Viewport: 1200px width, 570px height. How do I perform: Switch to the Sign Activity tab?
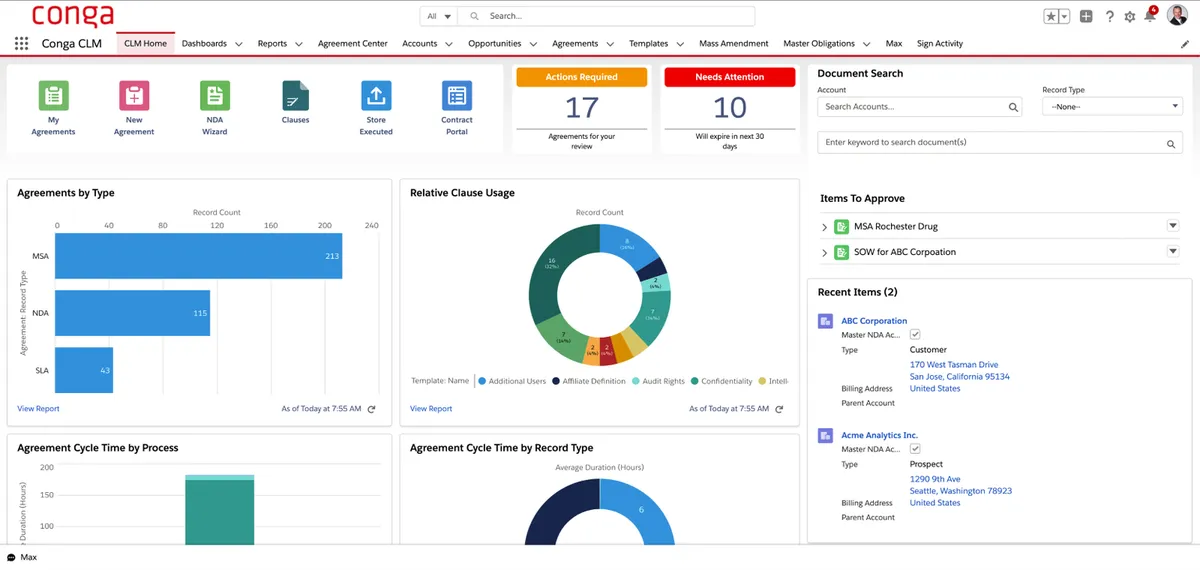[x=940, y=44]
